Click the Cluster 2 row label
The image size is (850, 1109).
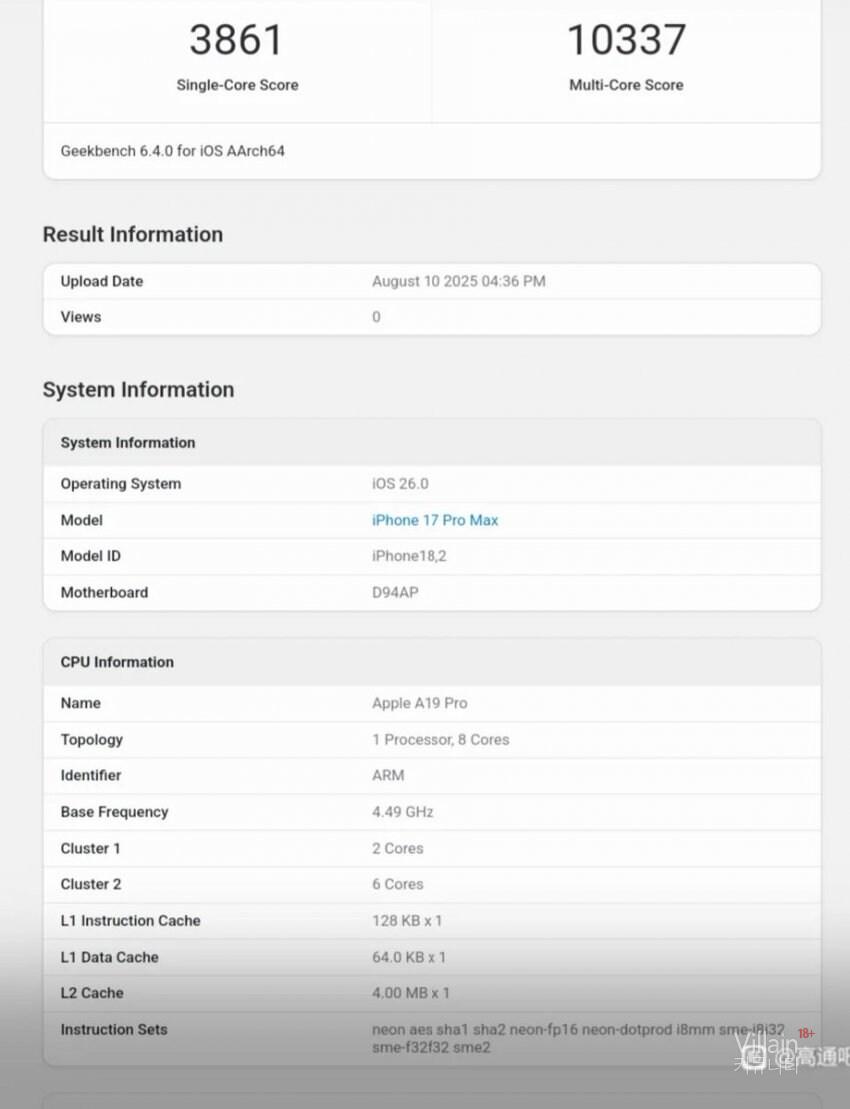(x=90, y=884)
